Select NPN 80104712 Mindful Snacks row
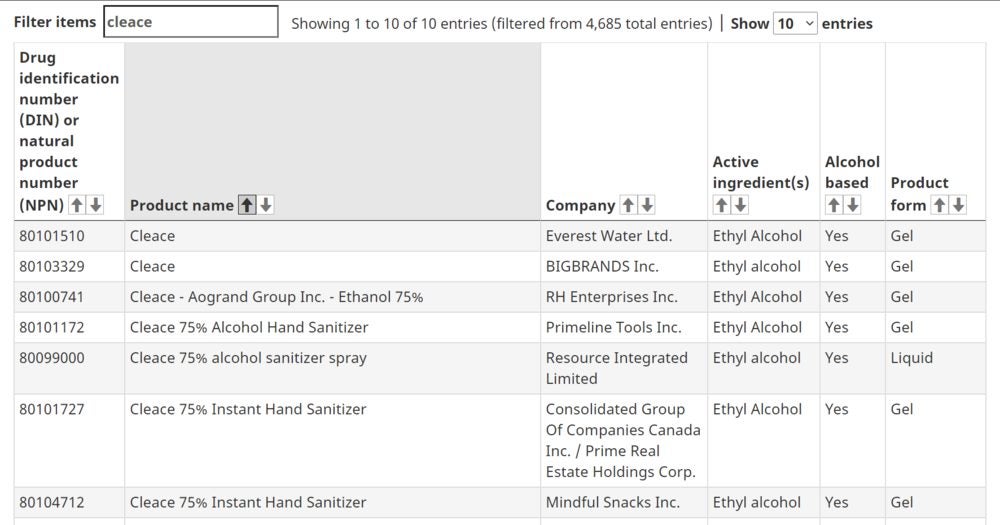 pyautogui.click(x=499, y=503)
